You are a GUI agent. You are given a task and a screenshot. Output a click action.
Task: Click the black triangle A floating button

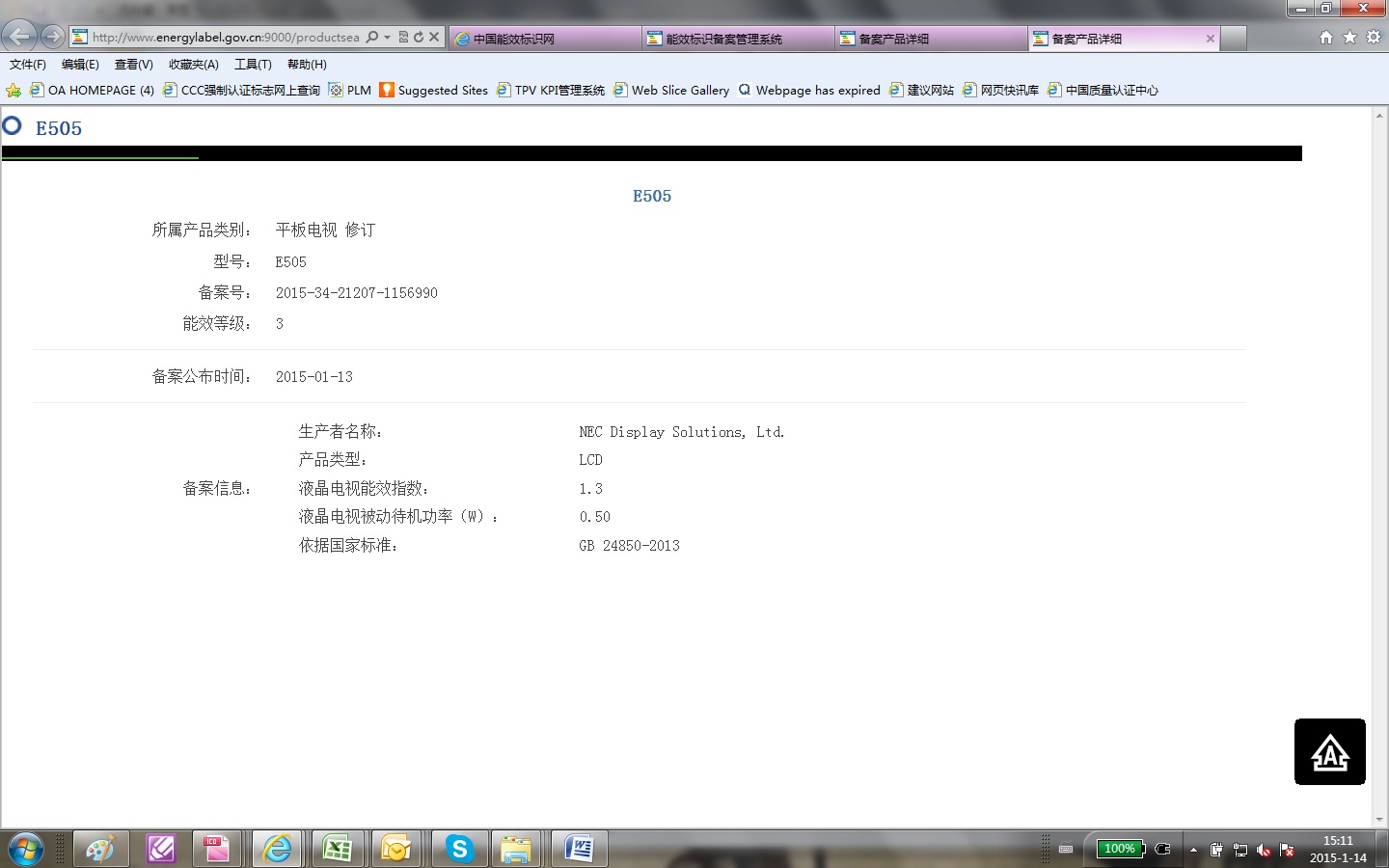pyautogui.click(x=1330, y=751)
